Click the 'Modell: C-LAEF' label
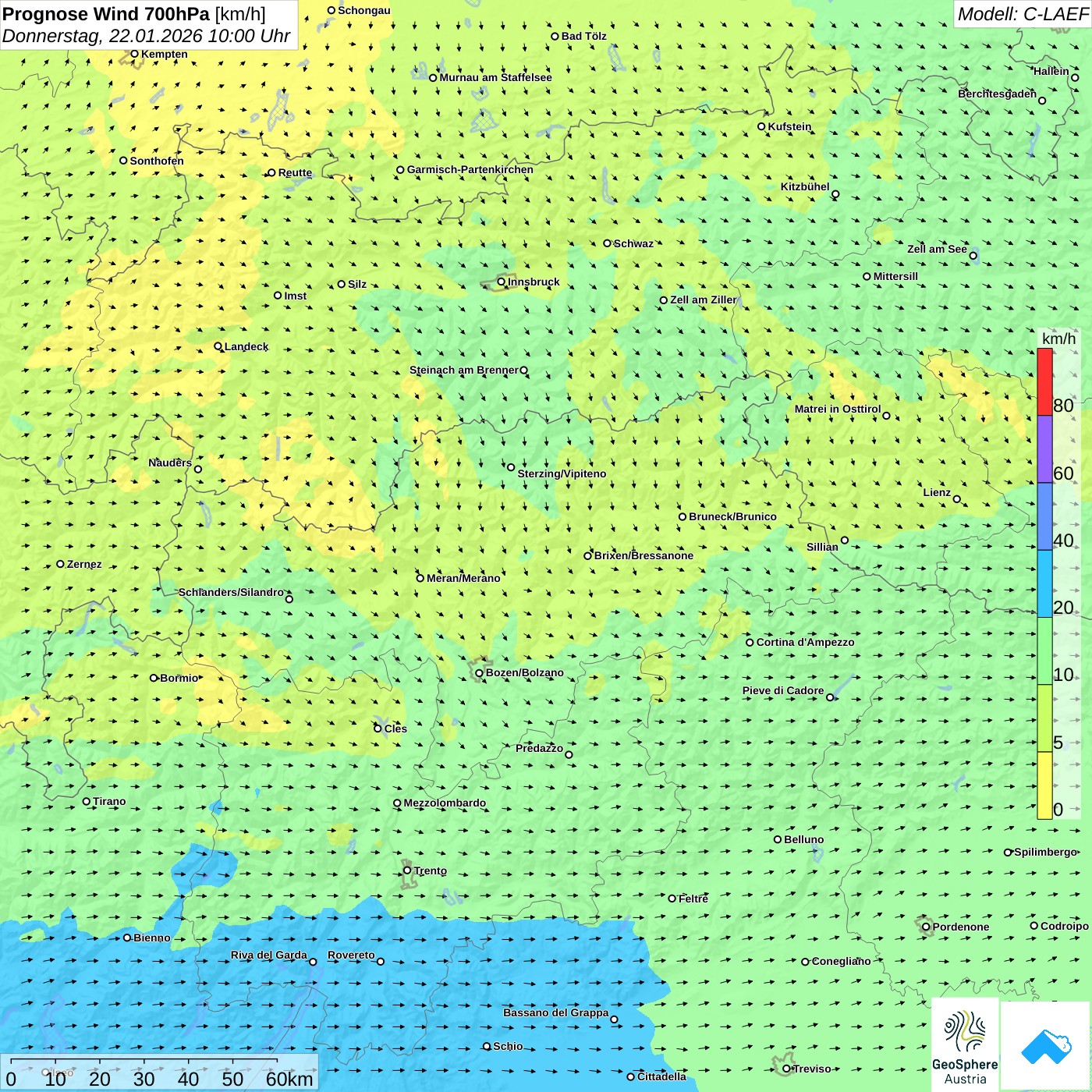Image resolution: width=1092 pixels, height=1092 pixels. click(x=1023, y=14)
